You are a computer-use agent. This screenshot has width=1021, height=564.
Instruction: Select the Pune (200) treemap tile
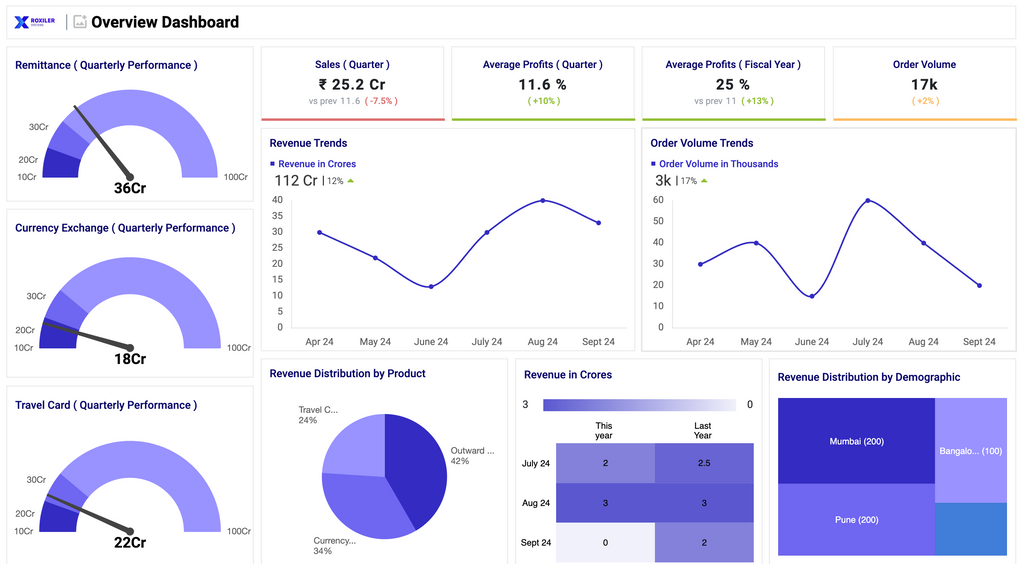pyautogui.click(x=855, y=520)
